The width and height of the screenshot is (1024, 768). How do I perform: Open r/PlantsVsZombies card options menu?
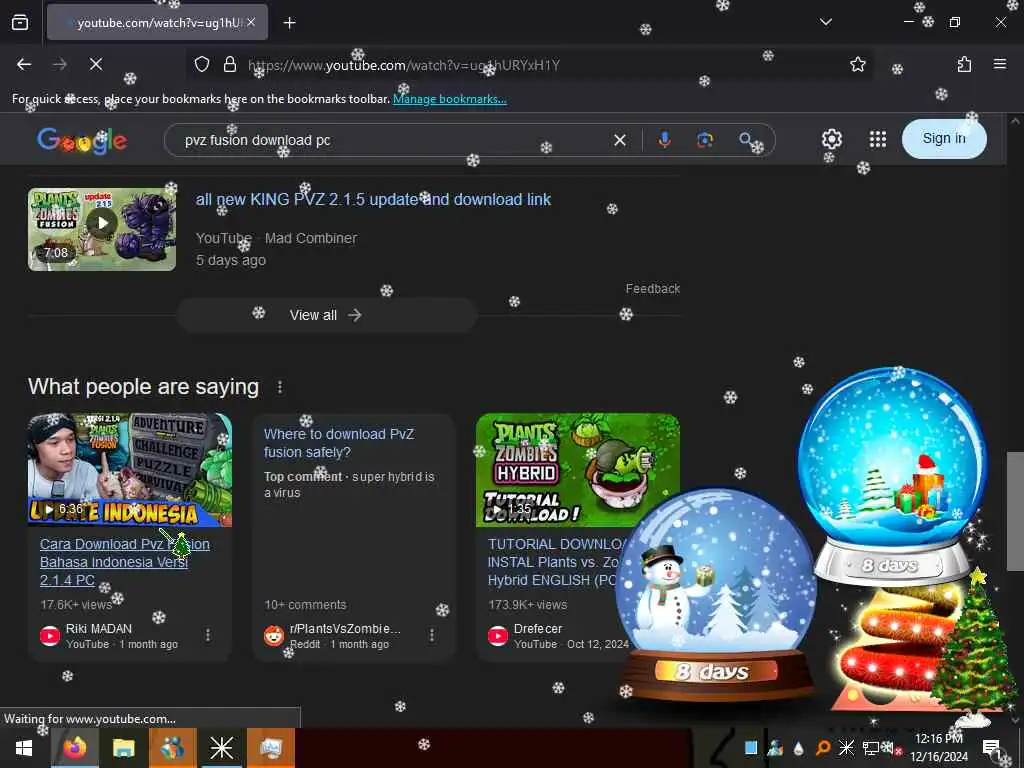[x=432, y=635]
